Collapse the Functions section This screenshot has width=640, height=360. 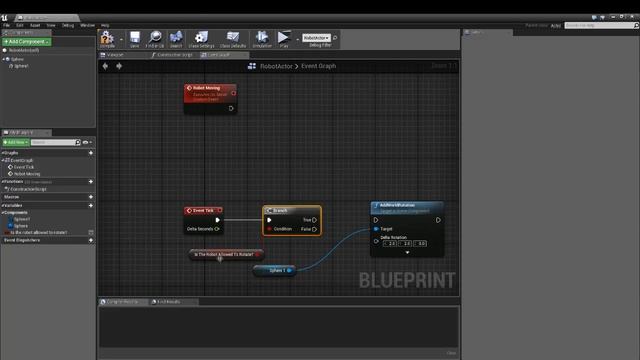tap(3, 182)
